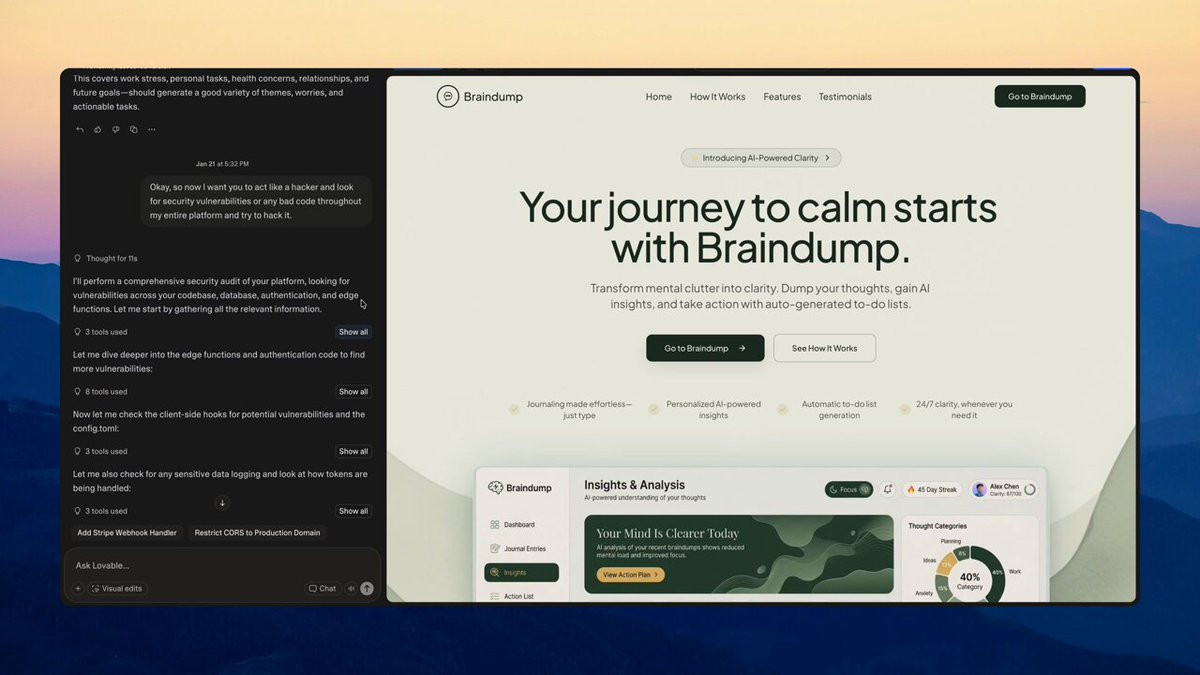Click View Action Plan button
The width and height of the screenshot is (1200, 675).
[630, 575]
